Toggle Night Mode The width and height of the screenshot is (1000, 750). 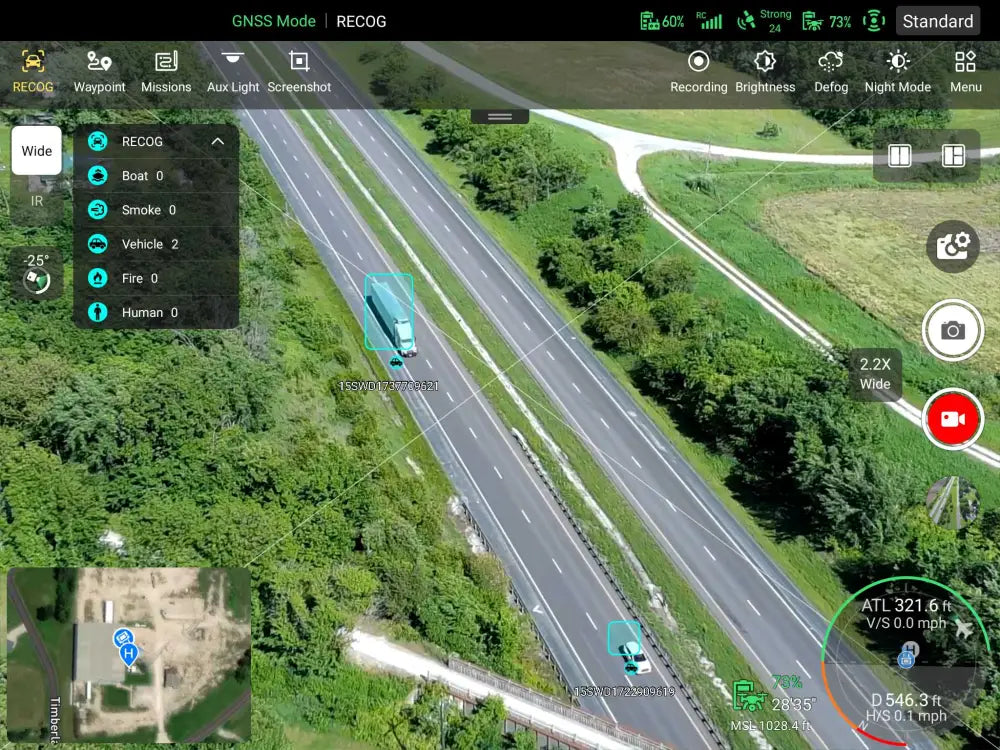897,72
